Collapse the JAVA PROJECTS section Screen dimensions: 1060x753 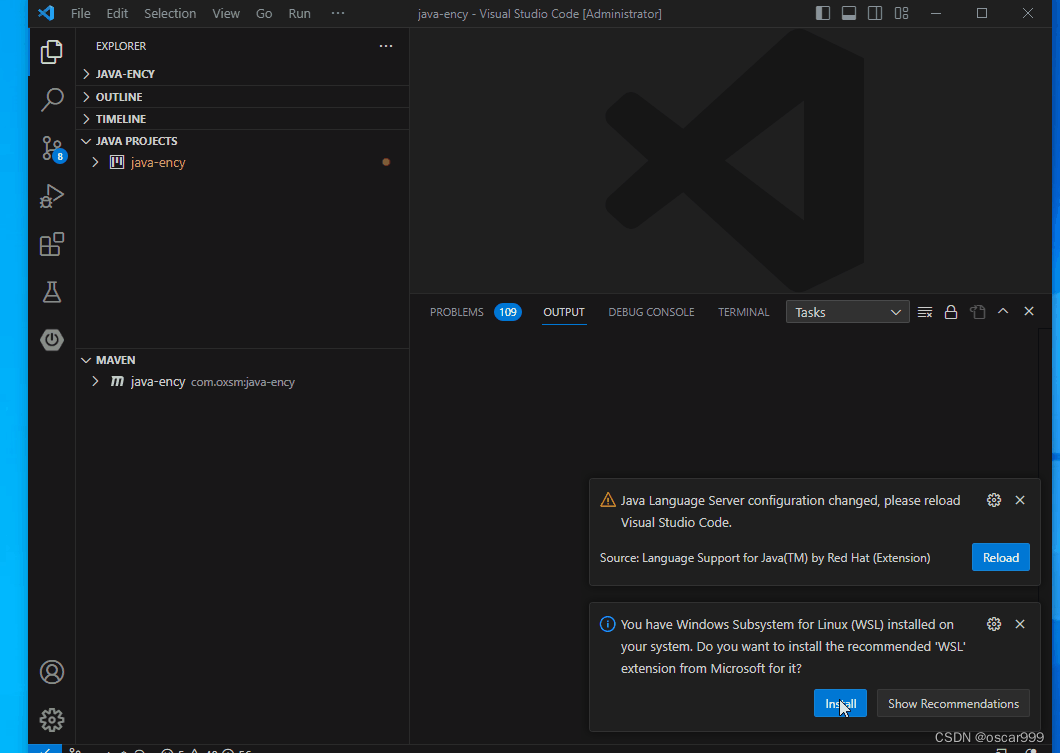(x=86, y=141)
